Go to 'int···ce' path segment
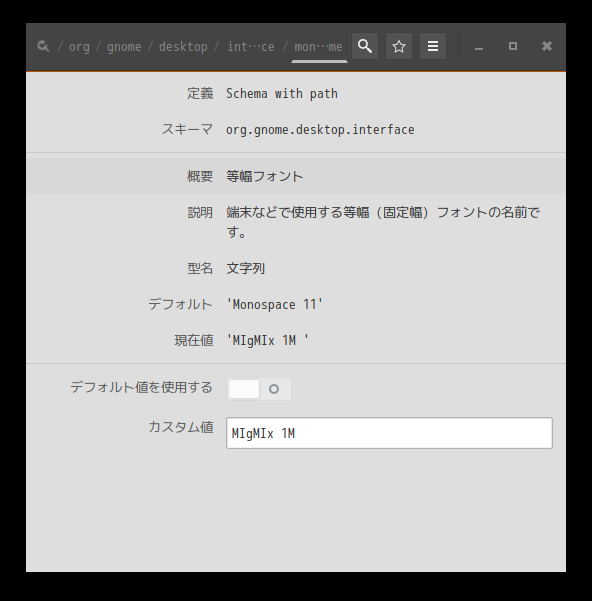The height and width of the screenshot is (601, 592). [x=251, y=47]
